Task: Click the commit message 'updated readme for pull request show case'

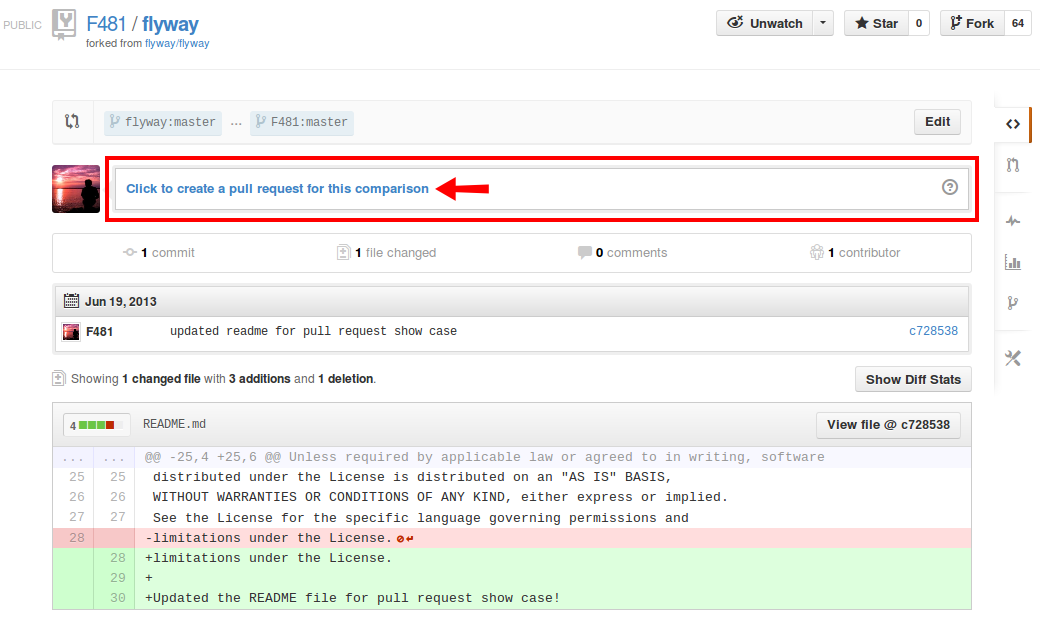Action: point(313,331)
